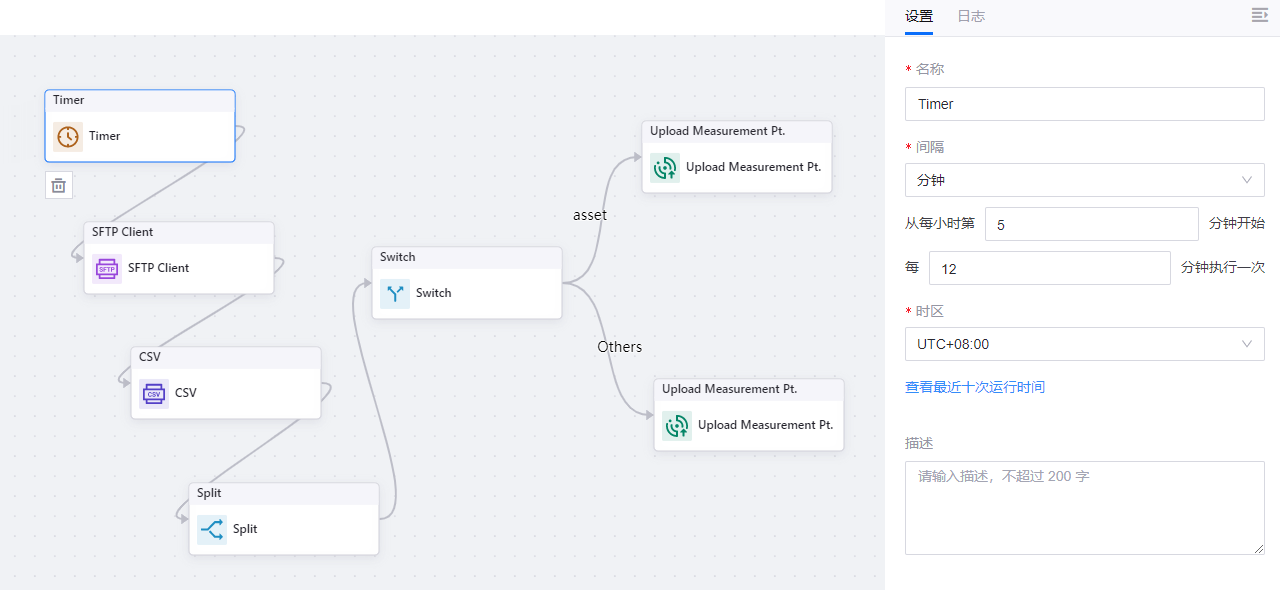
Task: Delete the selected node with trash icon
Action: click(x=59, y=185)
